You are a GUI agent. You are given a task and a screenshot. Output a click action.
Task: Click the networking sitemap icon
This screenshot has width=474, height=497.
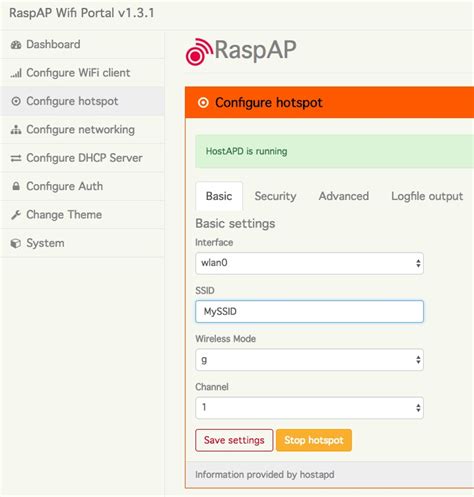click(16, 130)
